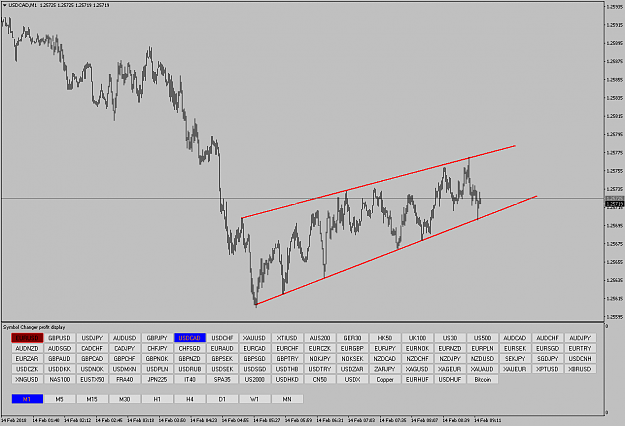This screenshot has width=625, height=426.
Task: Select the EURJPY pair
Action: click(x=385, y=348)
